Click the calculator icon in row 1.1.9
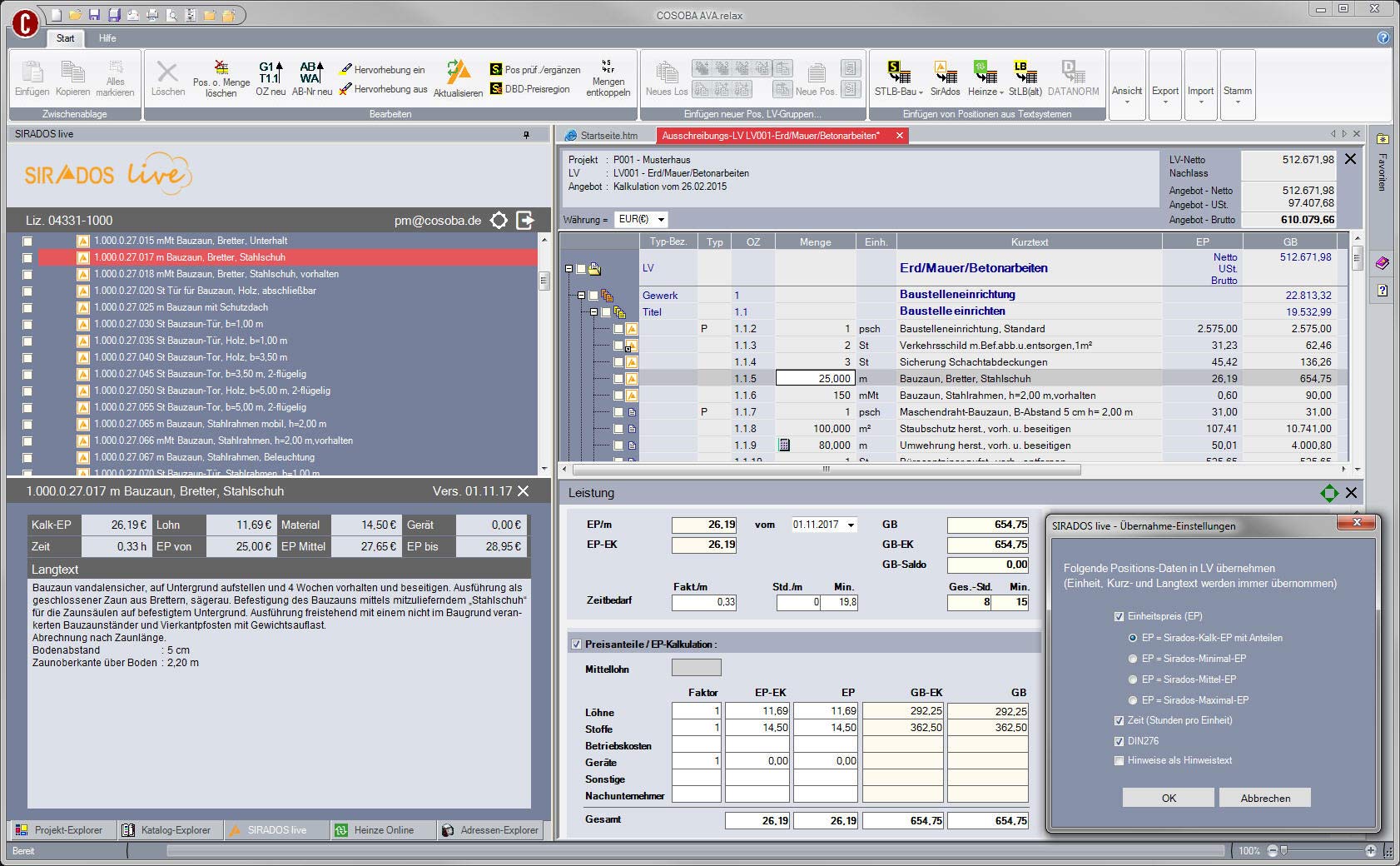This screenshot has height=866, width=1400. (783, 445)
